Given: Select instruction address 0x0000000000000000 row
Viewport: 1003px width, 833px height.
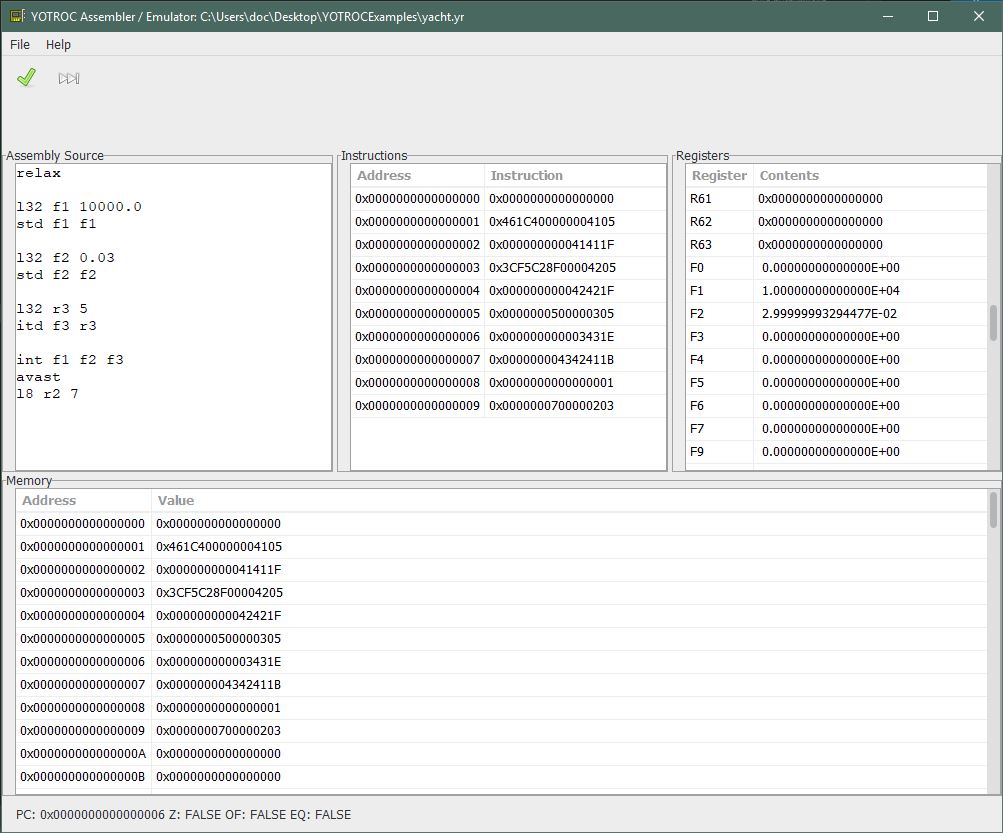Looking at the screenshot, I should point(509,198).
